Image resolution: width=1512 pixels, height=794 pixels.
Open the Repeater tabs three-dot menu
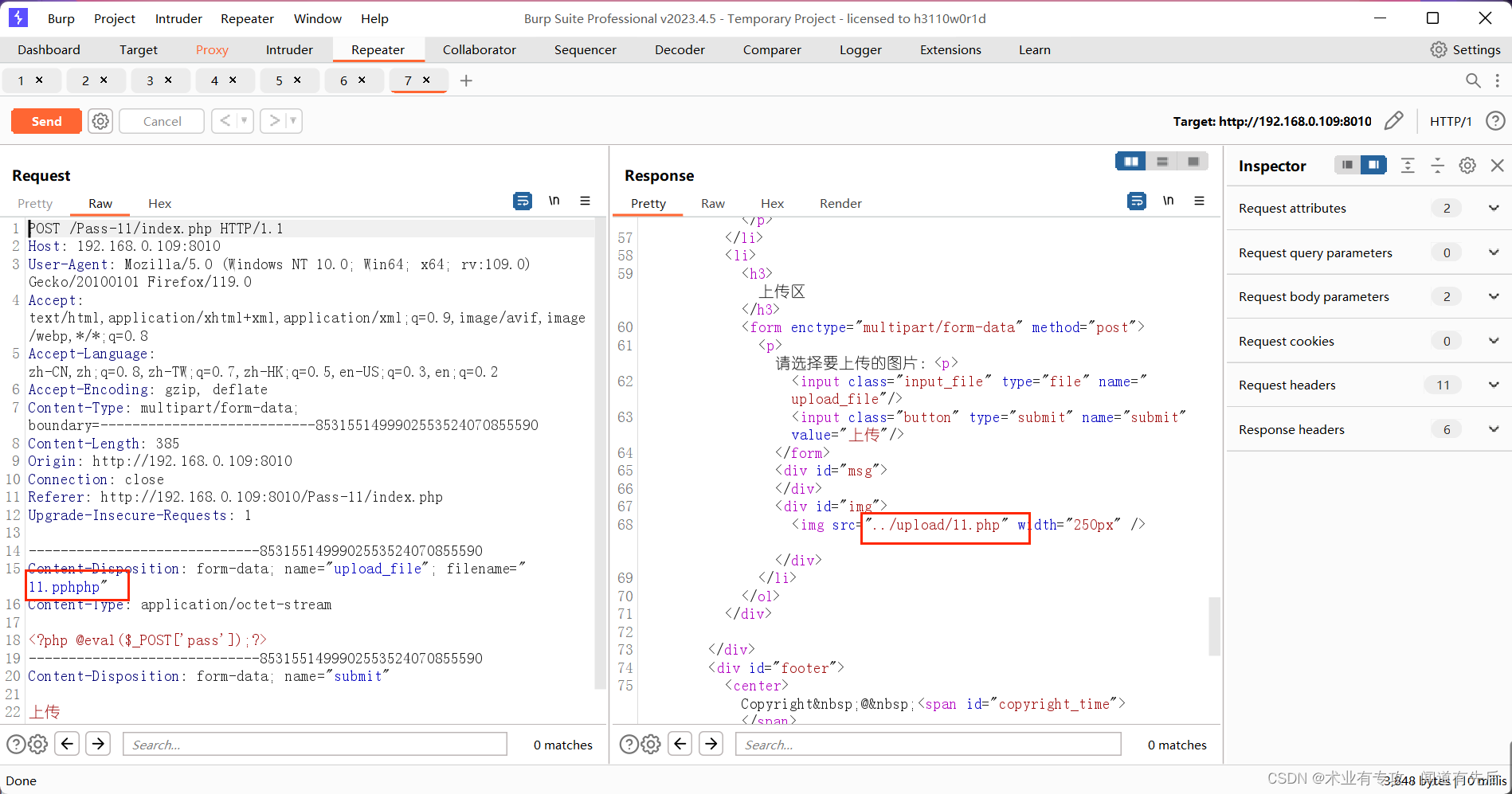point(1498,80)
